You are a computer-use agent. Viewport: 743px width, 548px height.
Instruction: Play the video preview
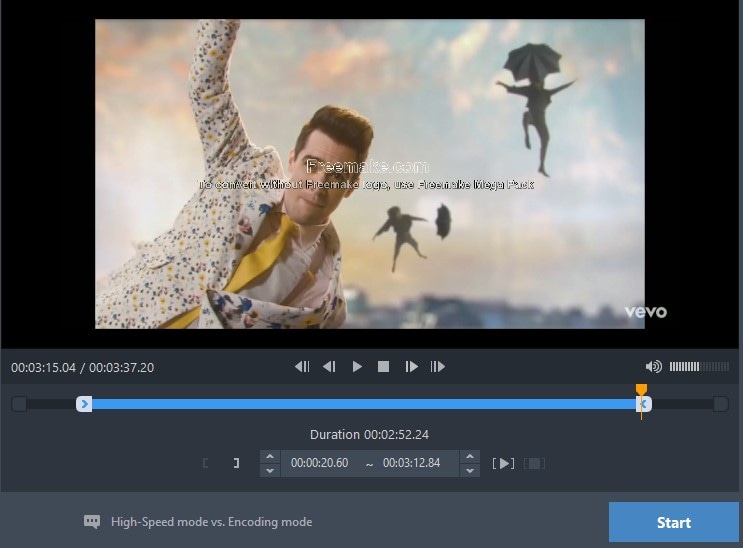click(x=357, y=366)
